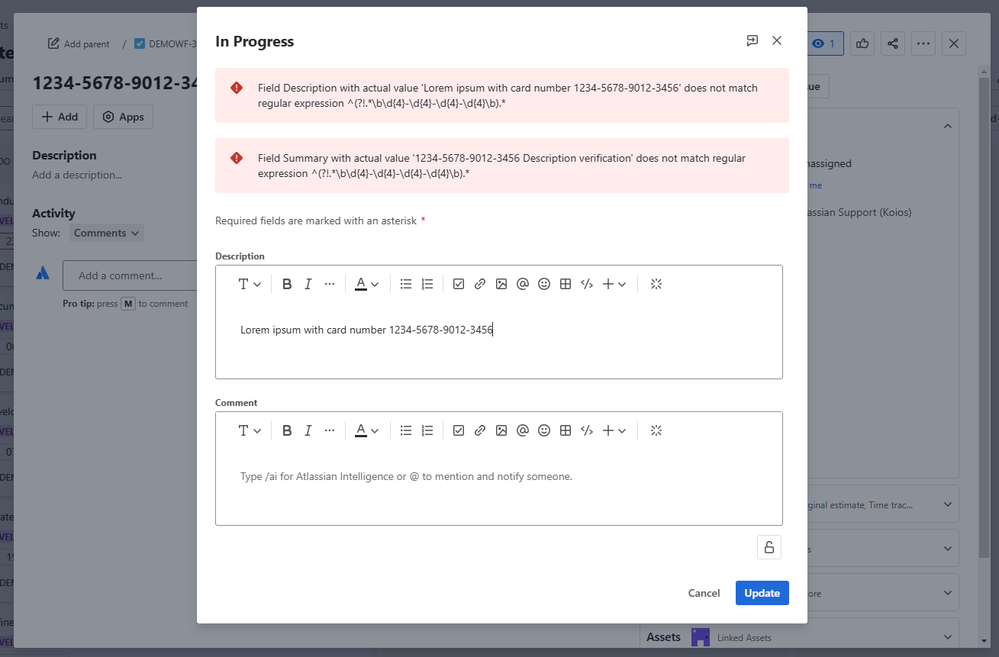The image size is (999, 657).
Task: Click the Atlassian avatar next to comment box
Action: 43,273
